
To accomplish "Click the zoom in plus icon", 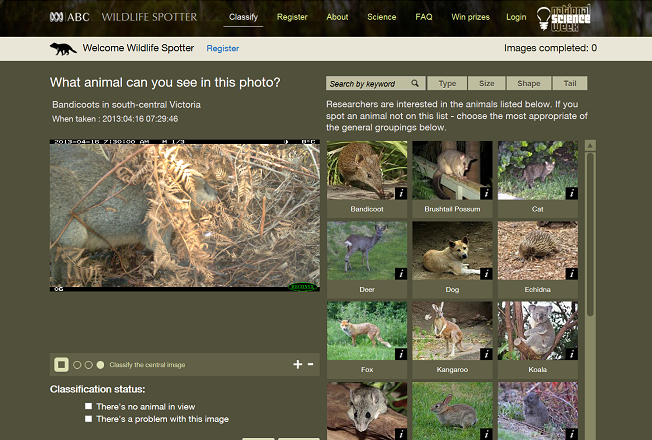I will point(297,364).
